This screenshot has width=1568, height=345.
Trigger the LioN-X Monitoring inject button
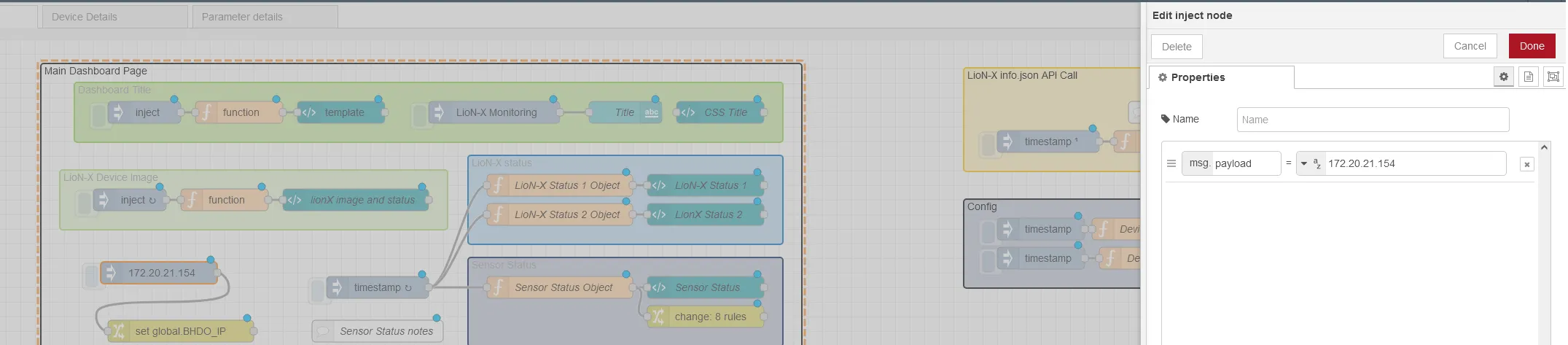pos(419,115)
